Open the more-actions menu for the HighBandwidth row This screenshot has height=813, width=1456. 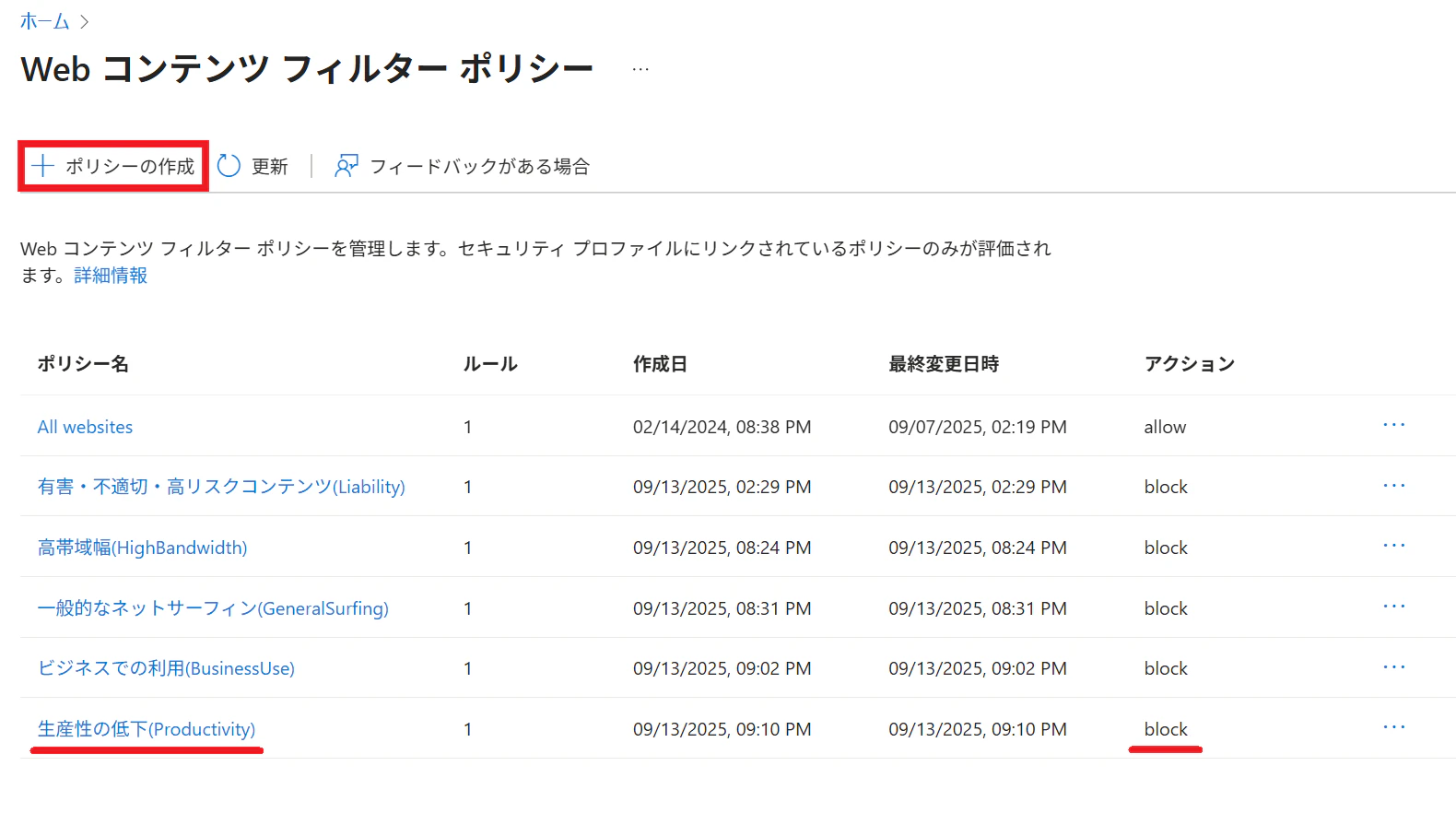pyautogui.click(x=1393, y=546)
